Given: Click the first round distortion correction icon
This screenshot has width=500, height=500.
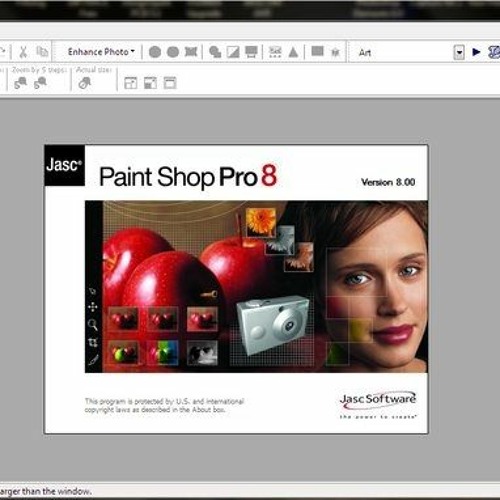Looking at the screenshot, I should [155, 52].
